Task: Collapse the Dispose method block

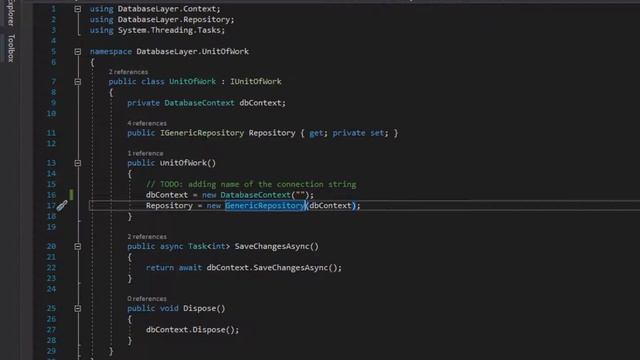Action: [x=78, y=309]
